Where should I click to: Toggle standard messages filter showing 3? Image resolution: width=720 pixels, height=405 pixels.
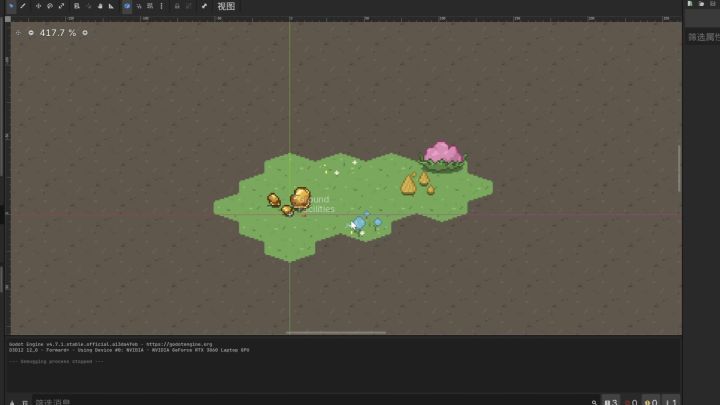tap(611, 401)
